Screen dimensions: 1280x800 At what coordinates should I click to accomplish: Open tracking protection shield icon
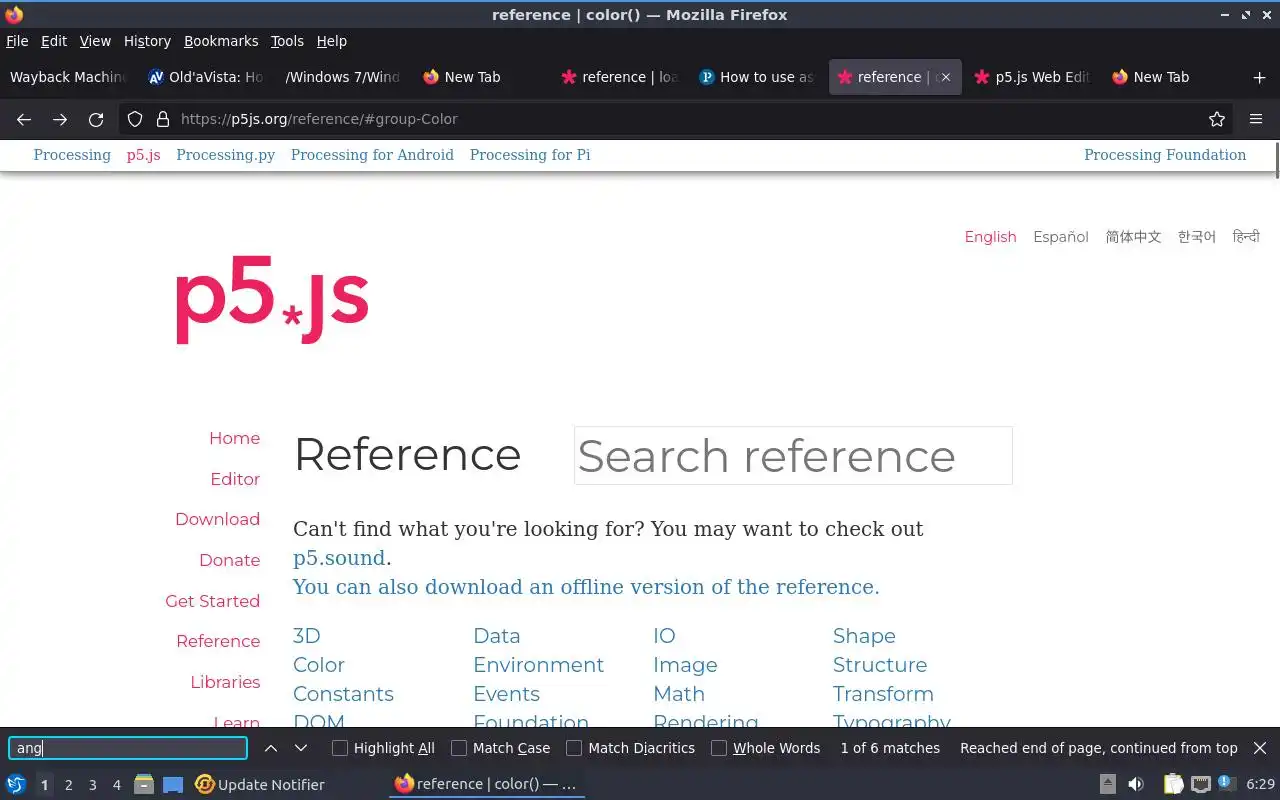point(135,119)
